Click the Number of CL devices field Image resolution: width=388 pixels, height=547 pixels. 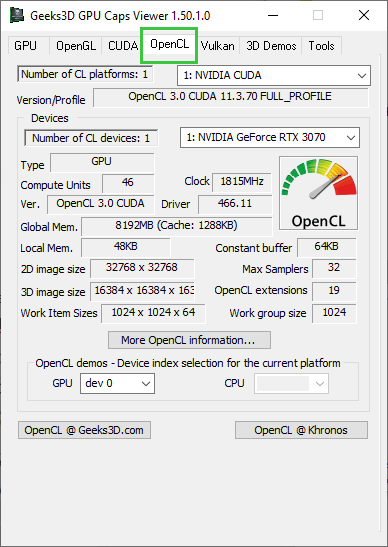click(x=91, y=138)
